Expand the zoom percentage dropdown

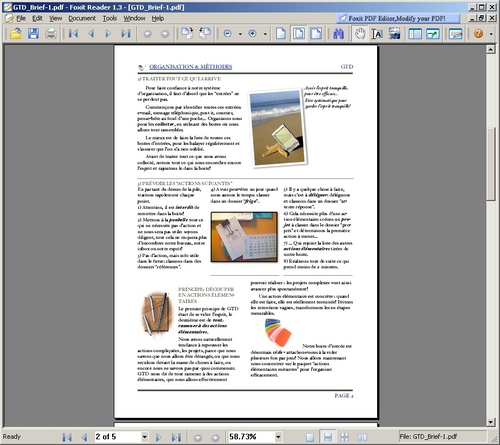[278, 437]
